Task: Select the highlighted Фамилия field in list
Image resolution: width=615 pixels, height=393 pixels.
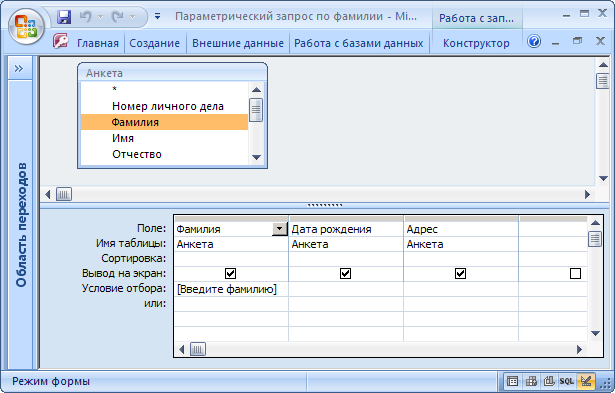Action: click(164, 122)
